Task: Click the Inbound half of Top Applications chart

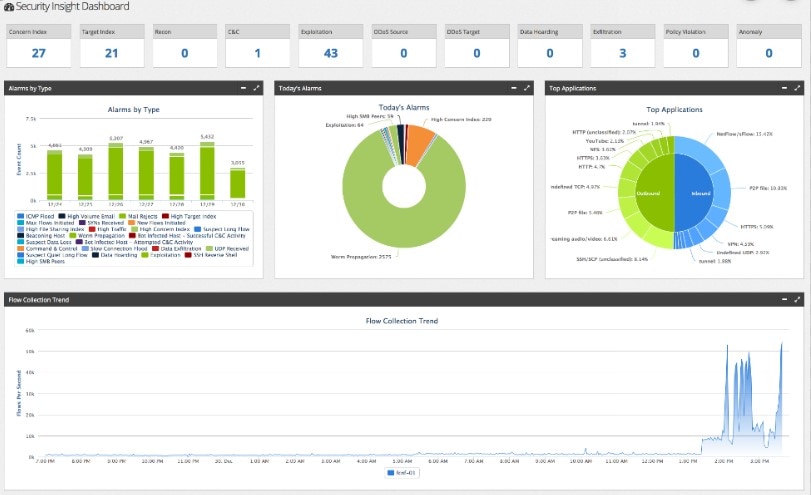Action: pos(694,192)
